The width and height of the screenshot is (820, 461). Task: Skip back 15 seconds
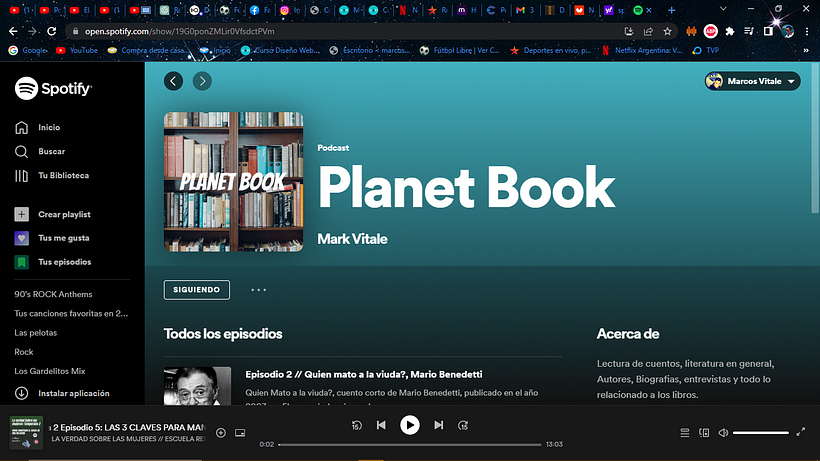click(x=357, y=425)
